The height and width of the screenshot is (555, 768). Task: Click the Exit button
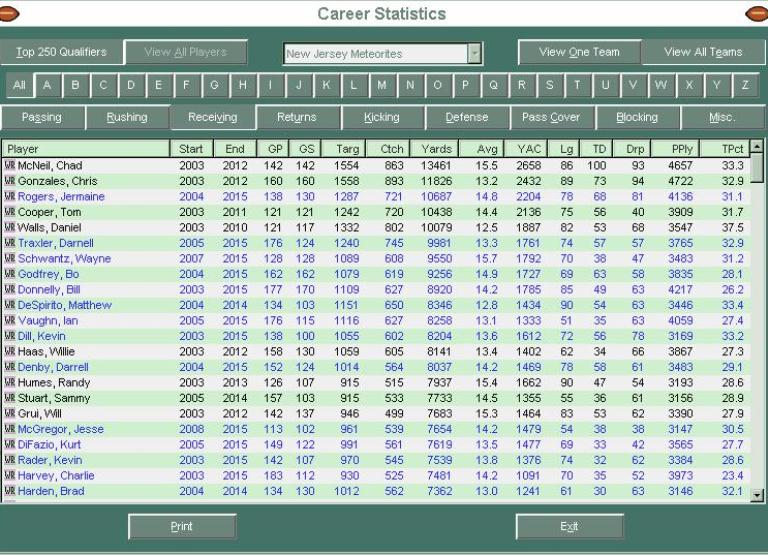pyautogui.click(x=569, y=526)
